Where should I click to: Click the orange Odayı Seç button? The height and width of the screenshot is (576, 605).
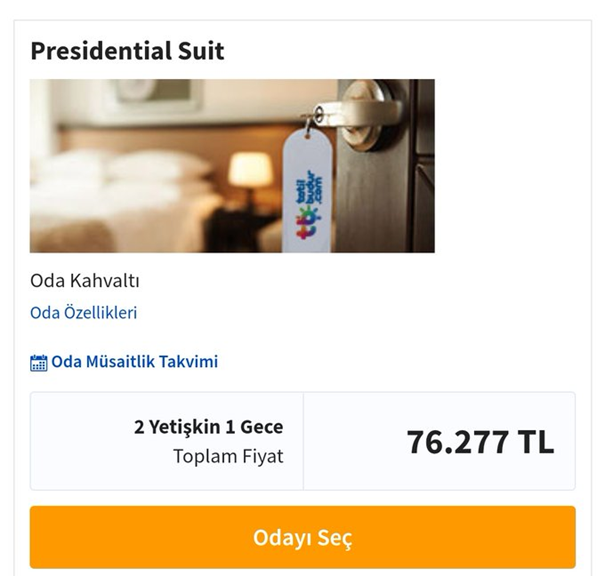click(302, 537)
